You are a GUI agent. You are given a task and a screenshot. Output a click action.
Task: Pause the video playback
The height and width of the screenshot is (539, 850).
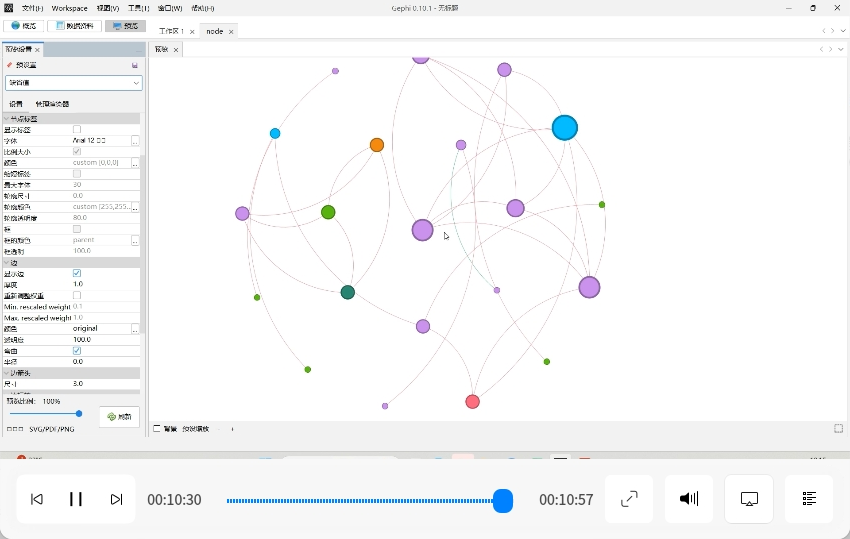tap(76, 499)
